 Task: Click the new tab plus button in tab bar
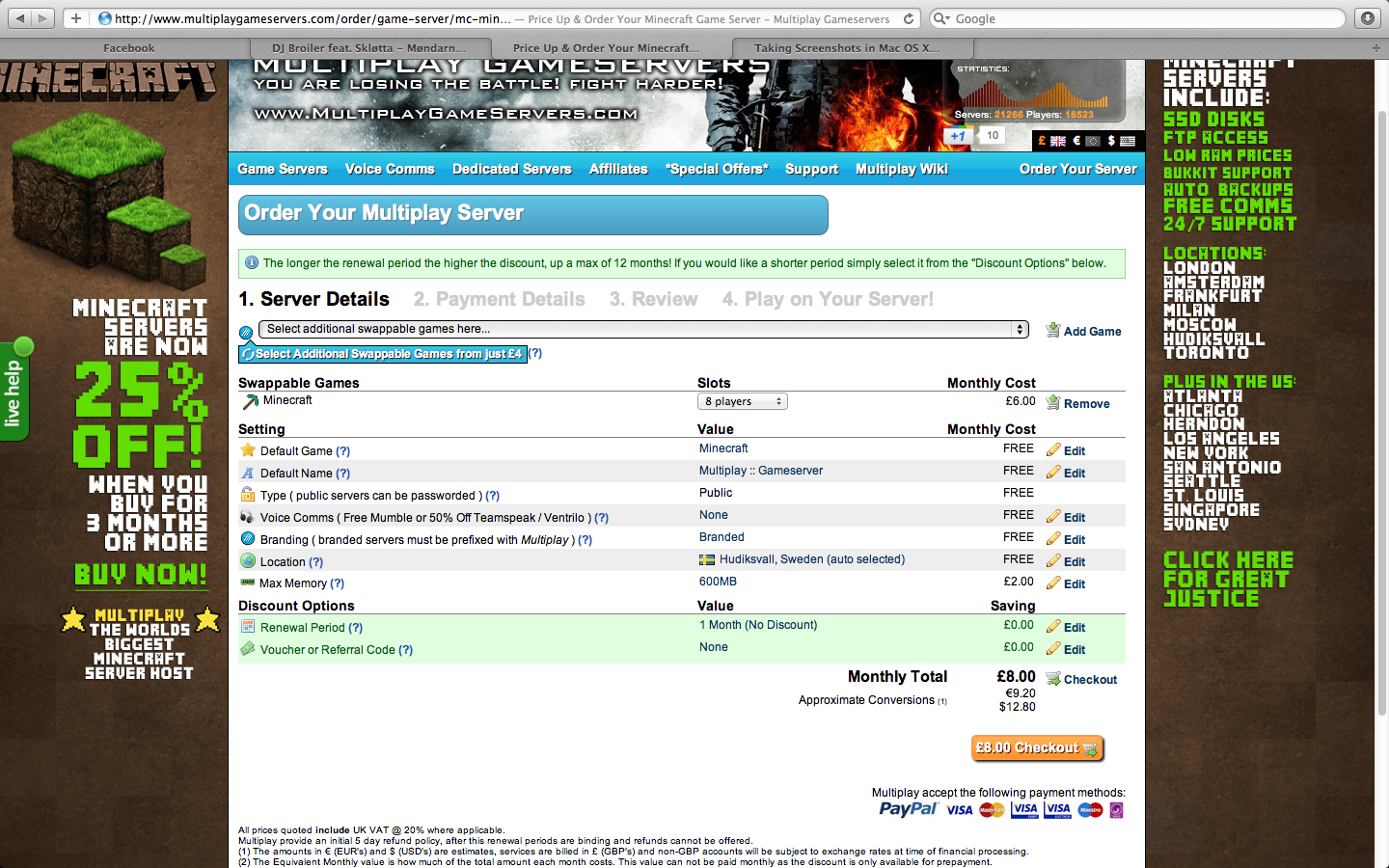tap(1376, 47)
